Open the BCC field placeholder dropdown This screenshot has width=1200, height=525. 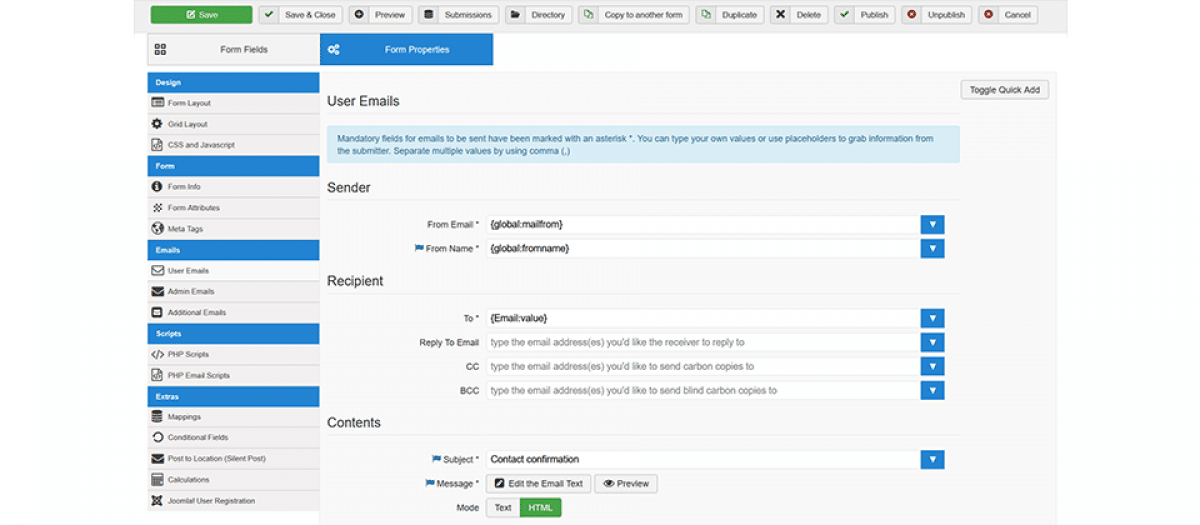point(932,391)
